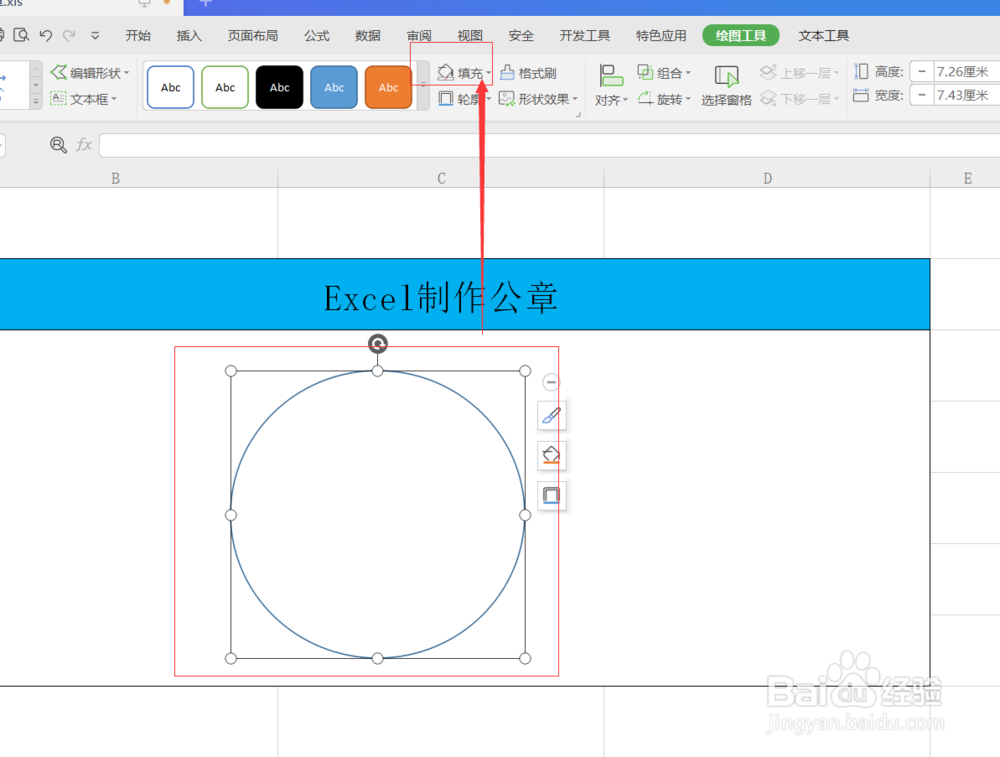Select the brush icon beside the circle

(x=551, y=415)
